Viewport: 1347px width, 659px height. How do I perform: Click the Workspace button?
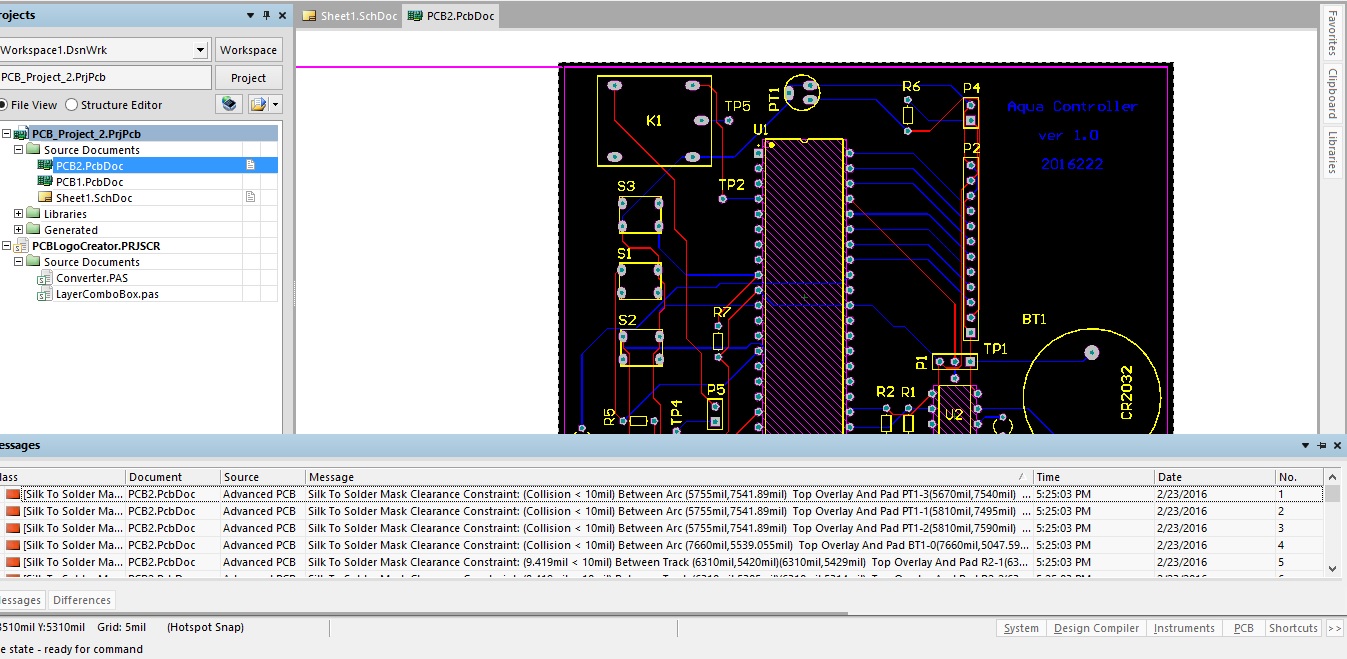(x=248, y=50)
